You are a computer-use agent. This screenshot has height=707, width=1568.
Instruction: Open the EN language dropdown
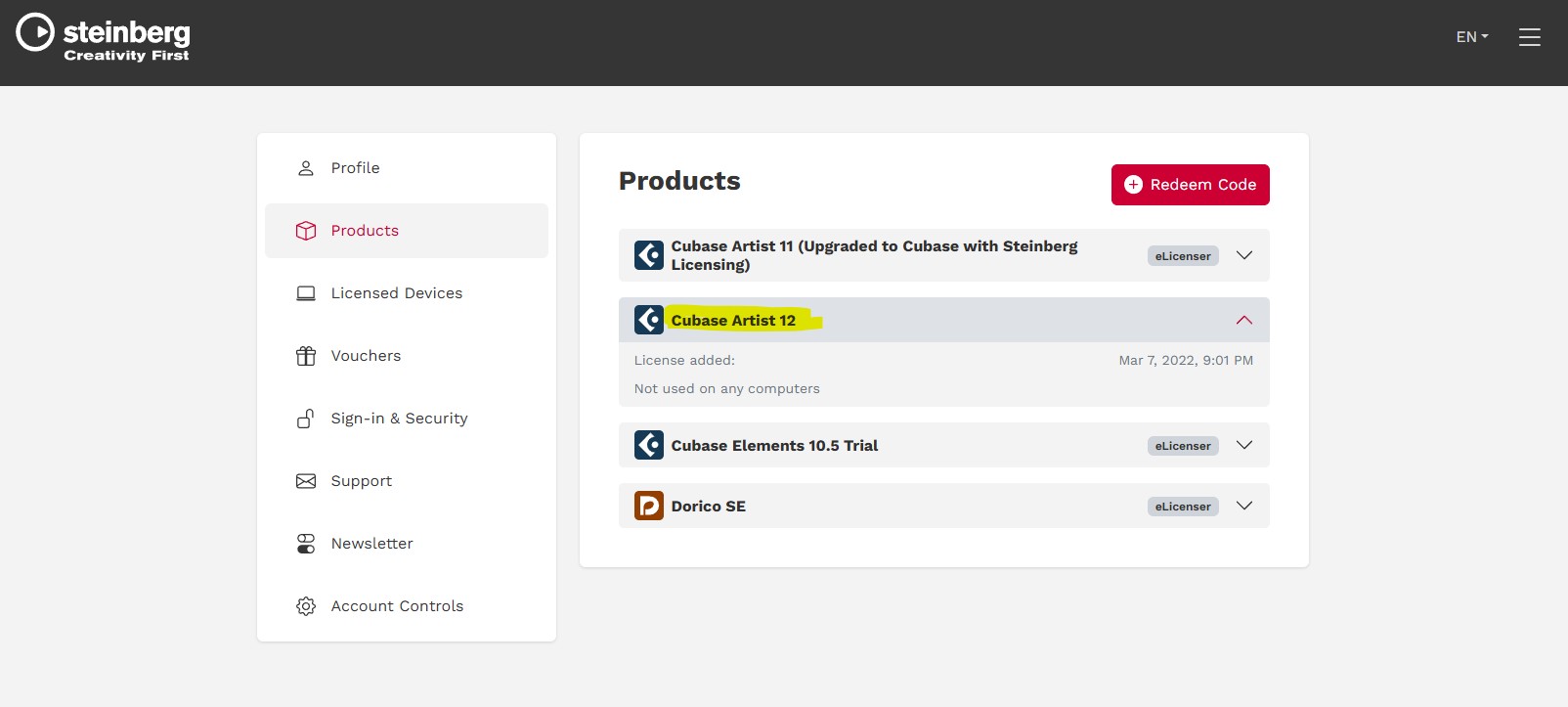tap(1471, 37)
